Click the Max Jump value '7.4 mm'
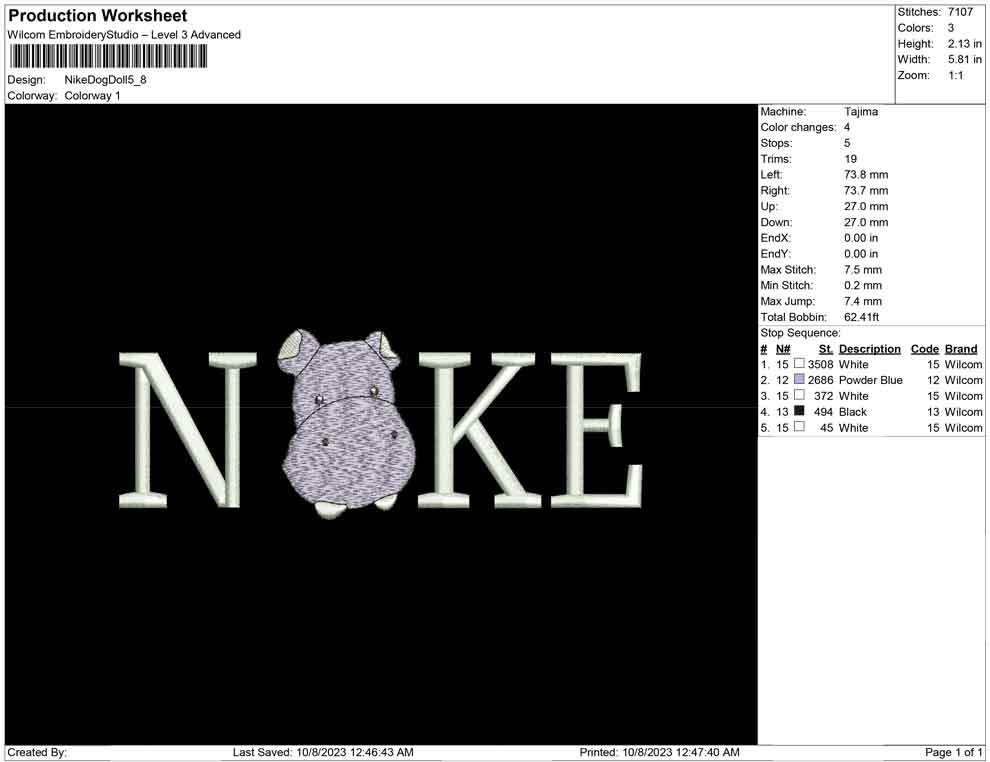990x762 pixels. click(x=862, y=301)
